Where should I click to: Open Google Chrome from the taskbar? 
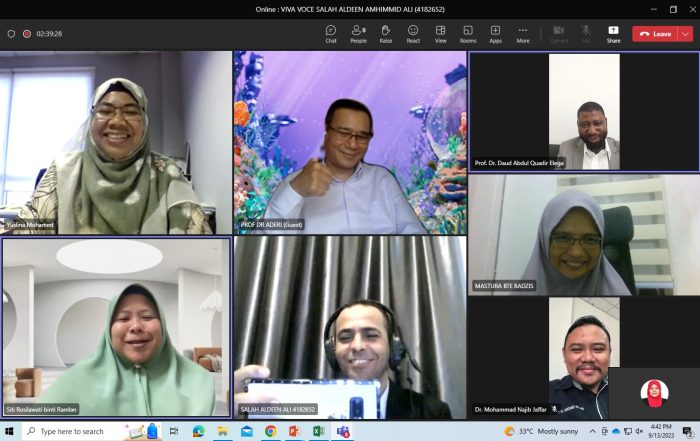[271, 431]
